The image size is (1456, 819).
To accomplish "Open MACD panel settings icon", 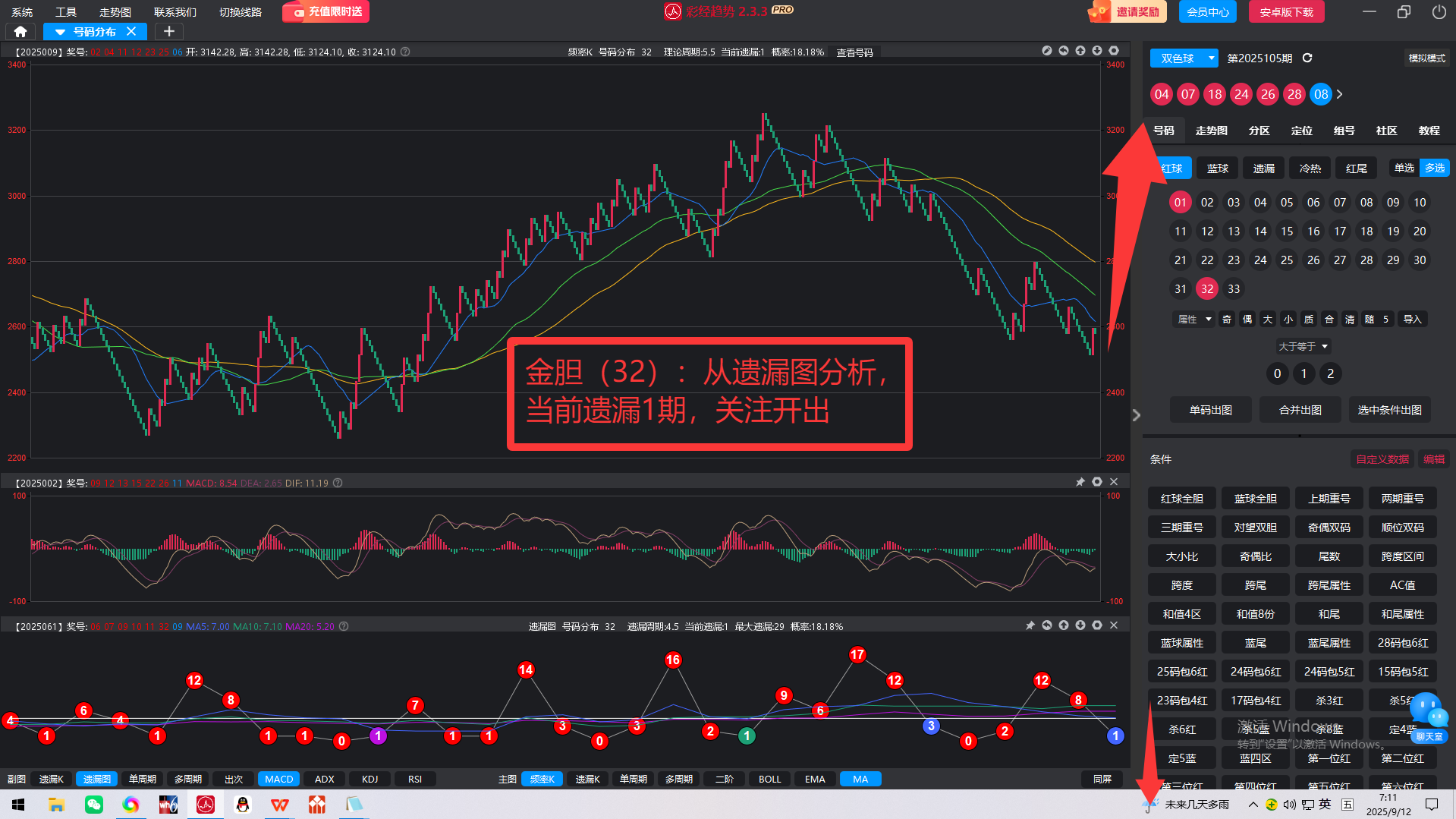I will click(1097, 482).
